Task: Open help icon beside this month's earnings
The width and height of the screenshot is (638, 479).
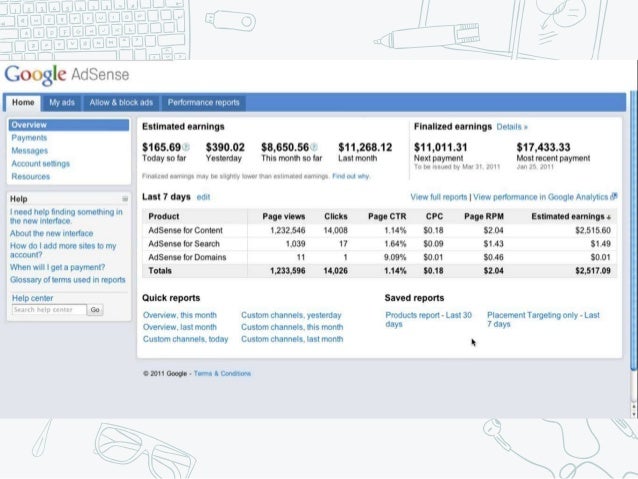Action: (314, 147)
